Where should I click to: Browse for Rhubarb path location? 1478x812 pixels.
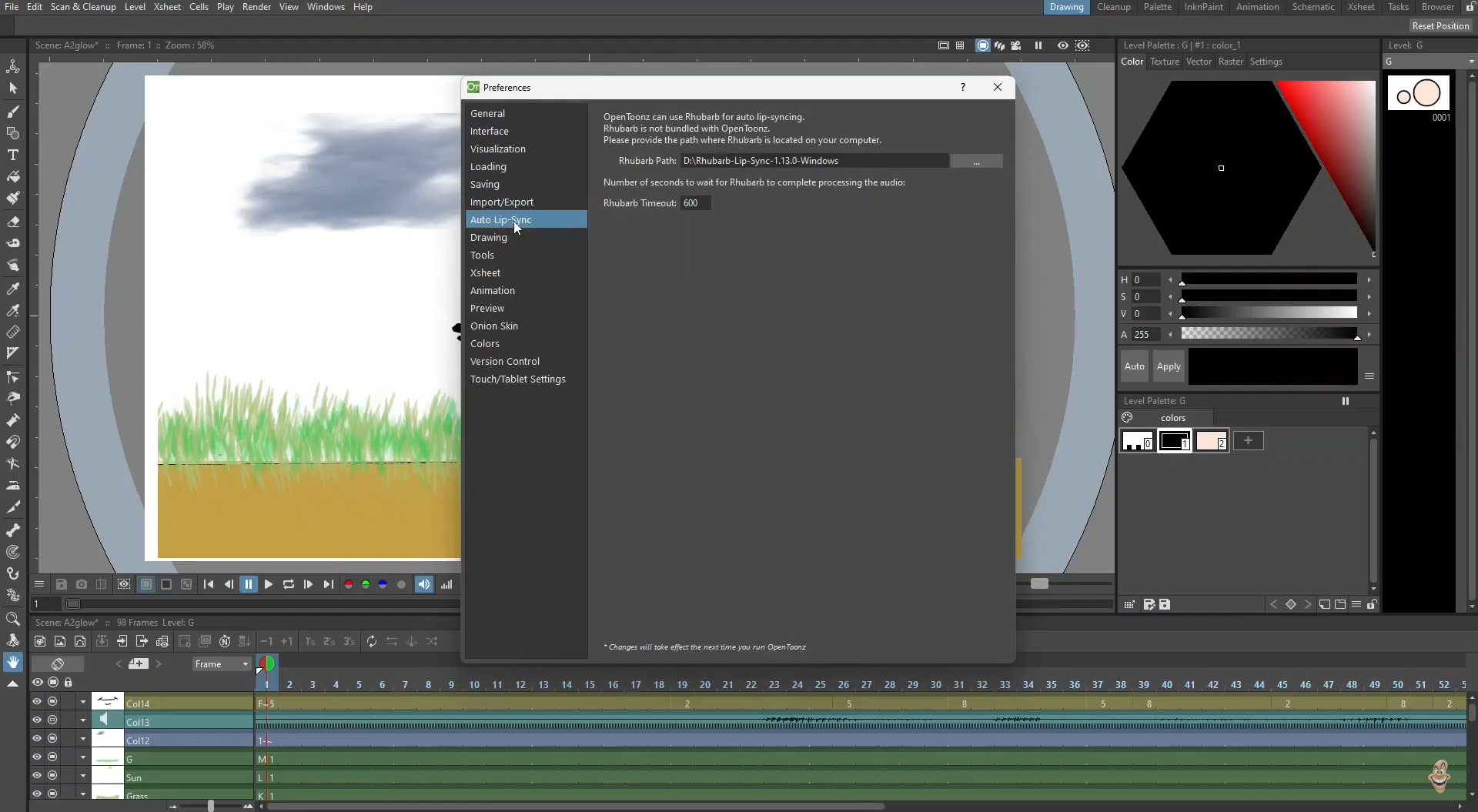coord(976,161)
